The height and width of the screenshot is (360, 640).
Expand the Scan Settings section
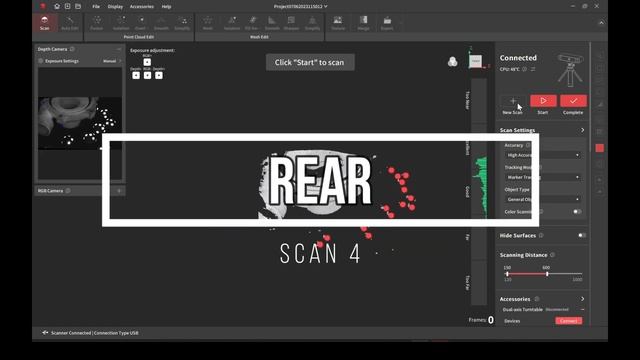582,130
